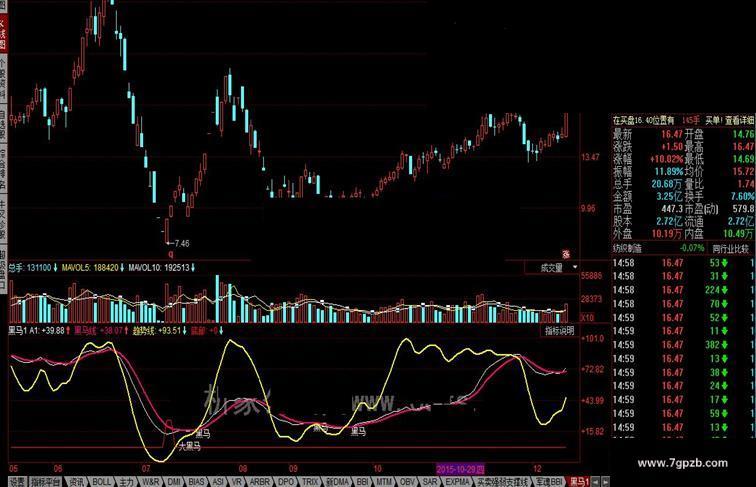
Task: Click the +10.02% 涨幅 value
Action: pyautogui.click(x=666, y=159)
